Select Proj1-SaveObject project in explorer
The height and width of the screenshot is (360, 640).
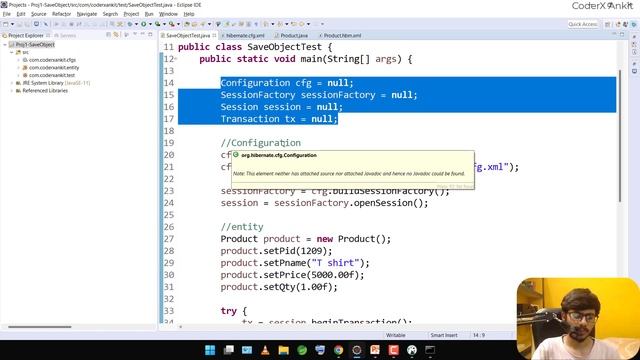click(x=35, y=44)
